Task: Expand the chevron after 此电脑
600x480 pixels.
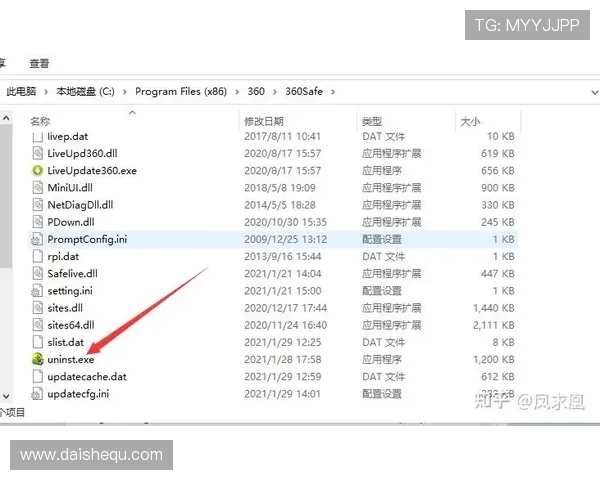Action: (46, 92)
